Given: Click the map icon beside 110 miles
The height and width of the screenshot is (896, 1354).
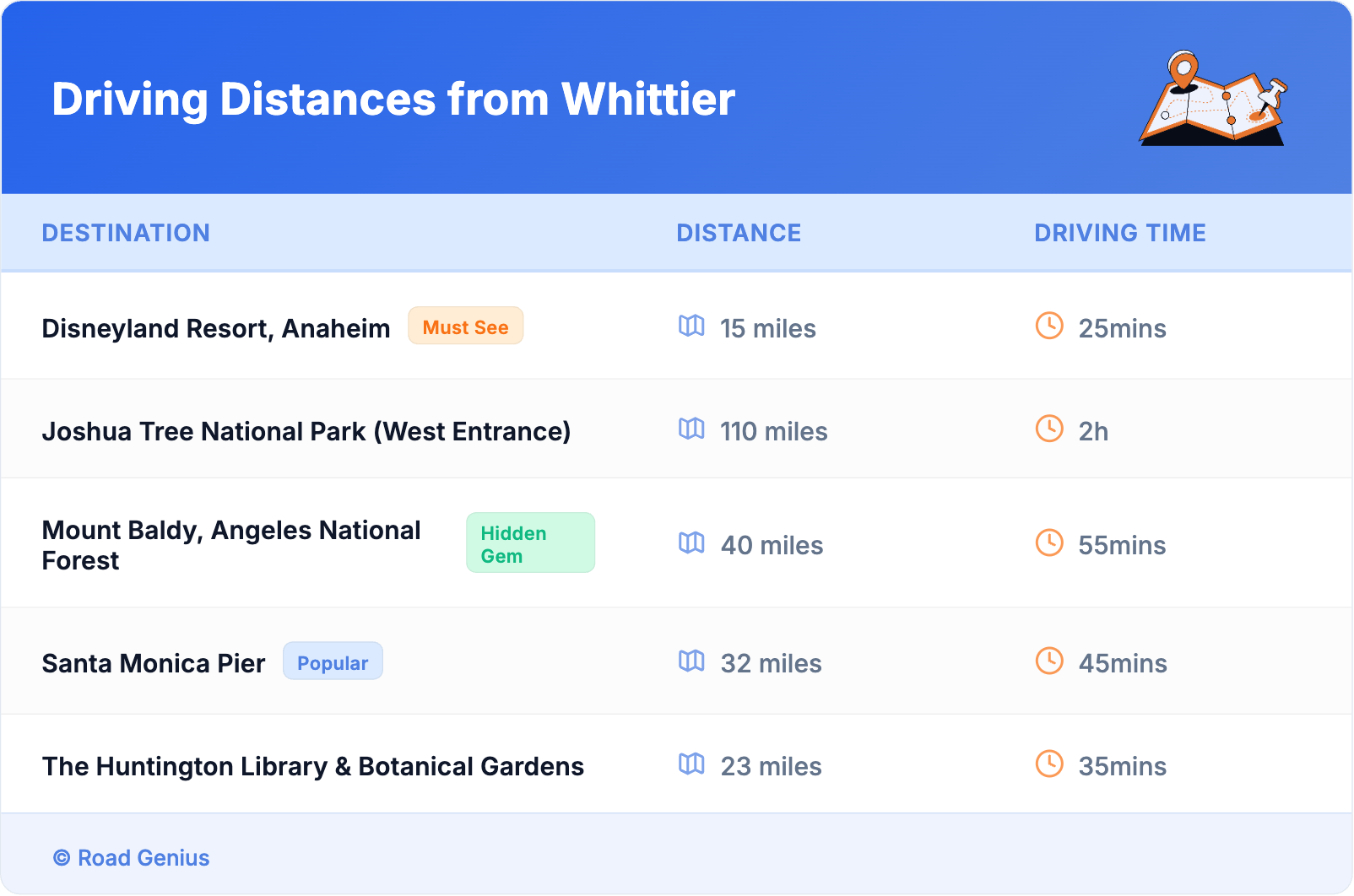Looking at the screenshot, I should [x=691, y=429].
